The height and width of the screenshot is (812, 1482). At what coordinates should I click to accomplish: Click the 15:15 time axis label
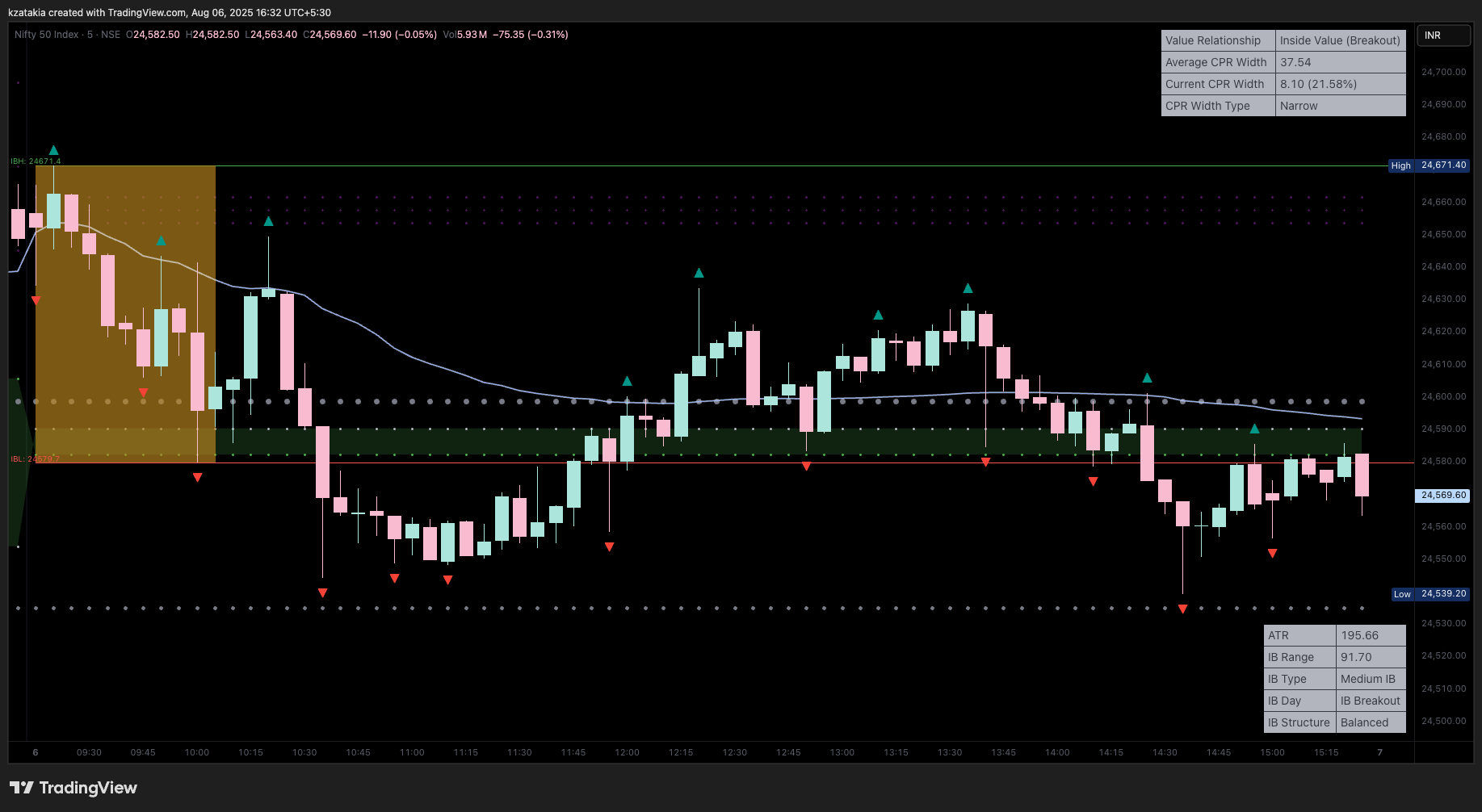[x=1326, y=752]
